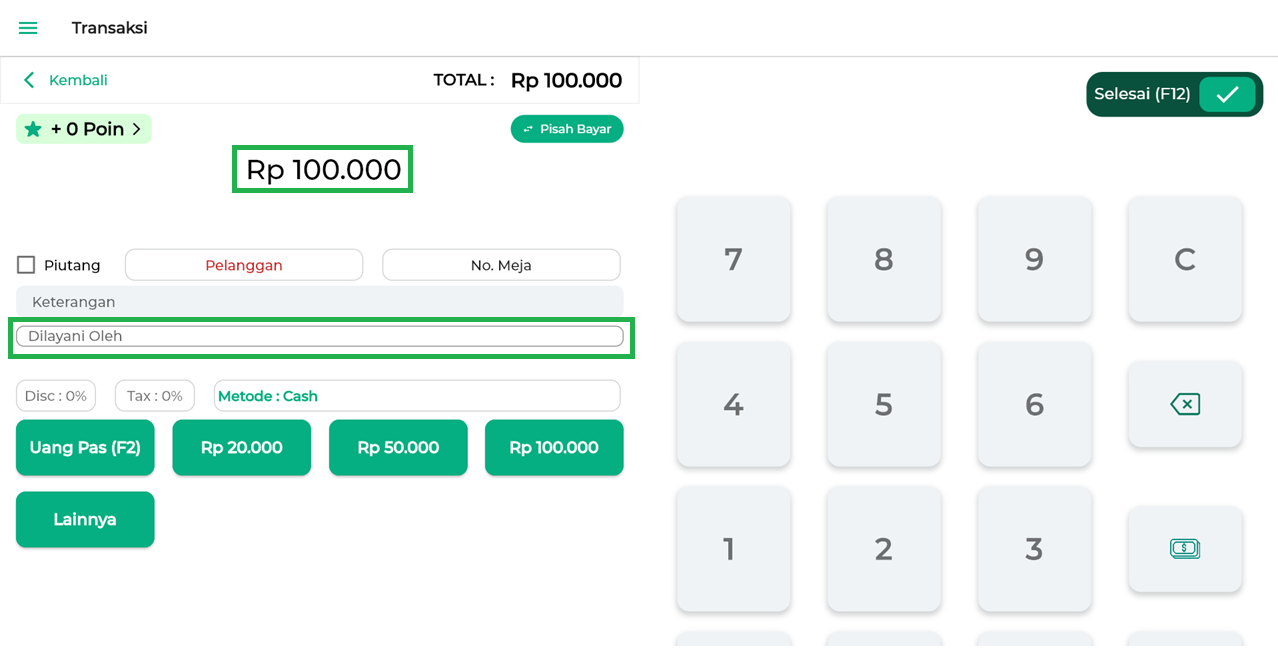Open the Pelanggan selector

click(244, 265)
